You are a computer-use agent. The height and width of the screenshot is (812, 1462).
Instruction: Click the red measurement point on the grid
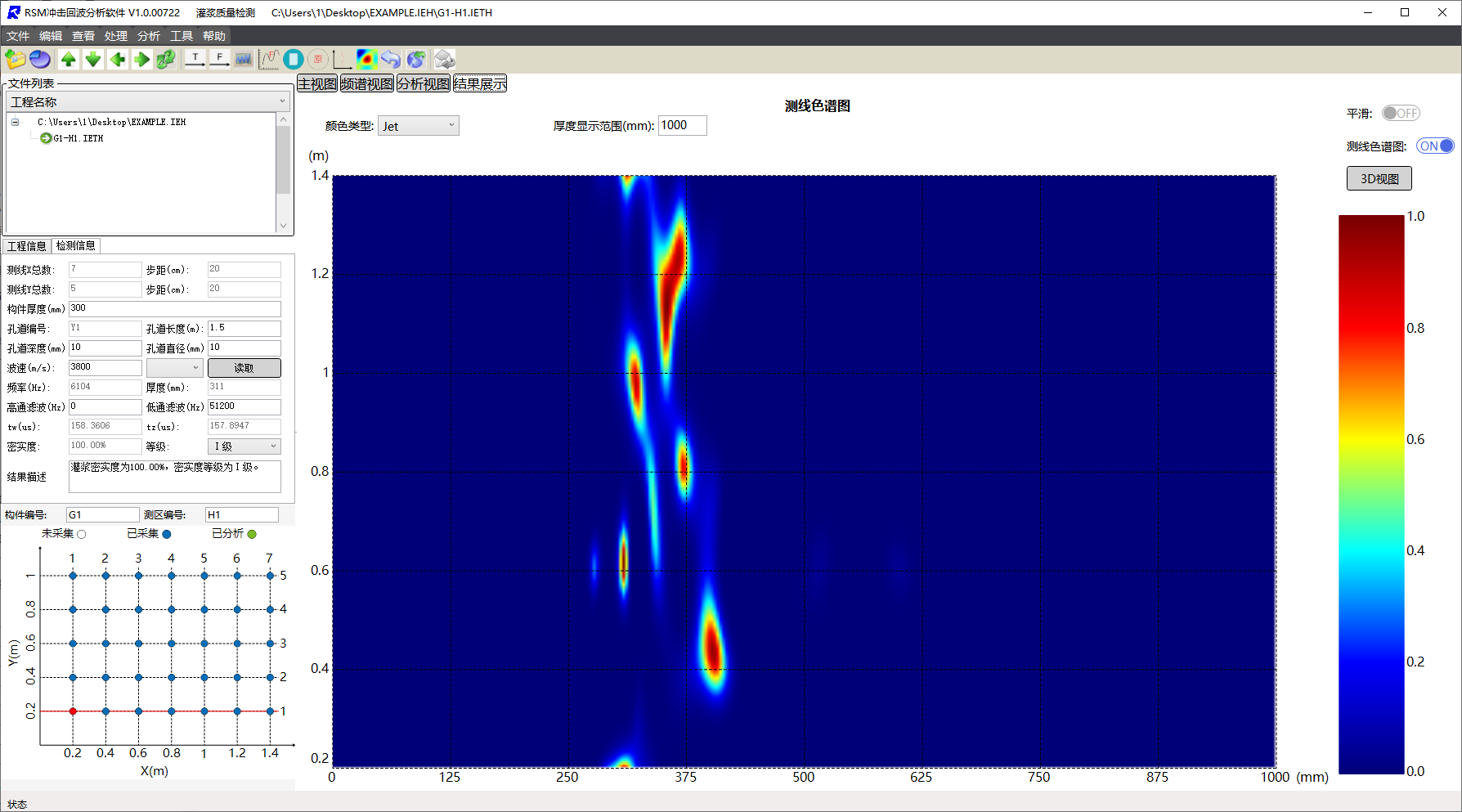73,711
